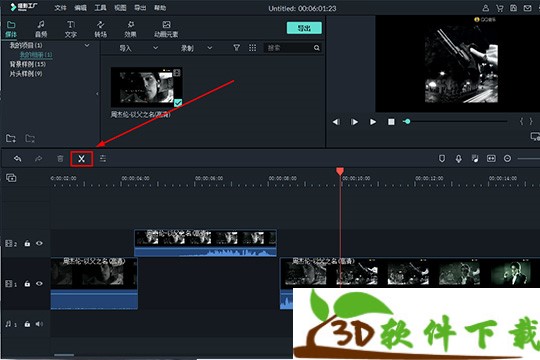The width and height of the screenshot is (540, 360).
Task: Filter media with the funnel icon
Action: (x=236, y=48)
